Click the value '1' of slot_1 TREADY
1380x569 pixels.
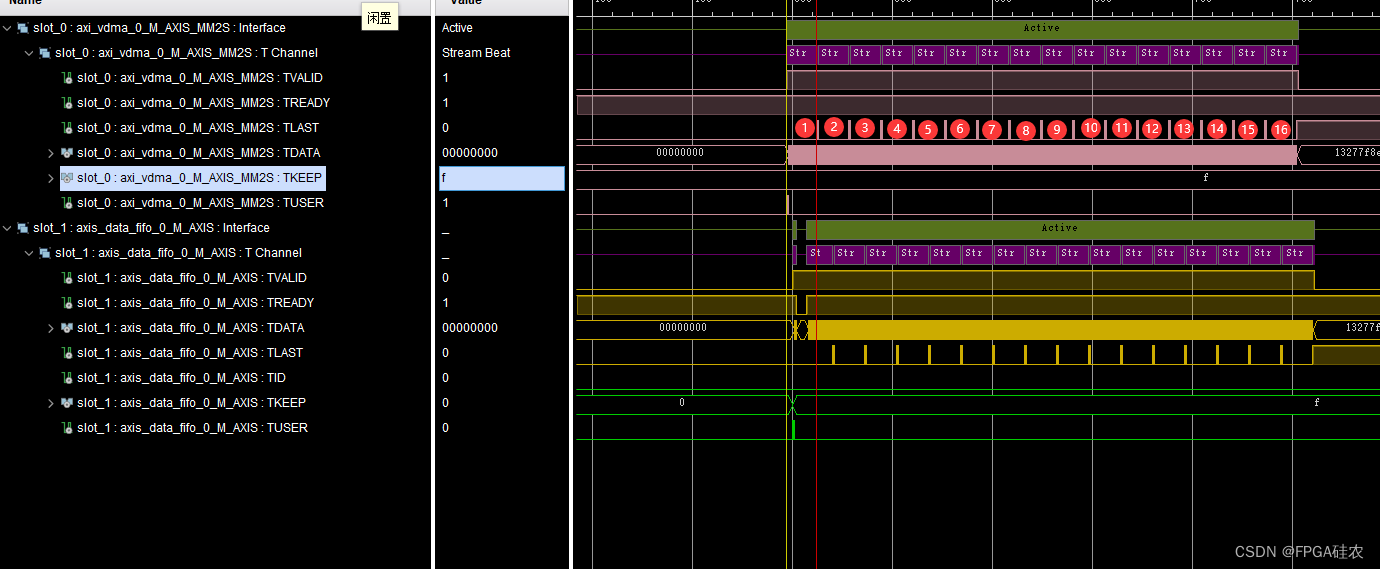coord(445,303)
